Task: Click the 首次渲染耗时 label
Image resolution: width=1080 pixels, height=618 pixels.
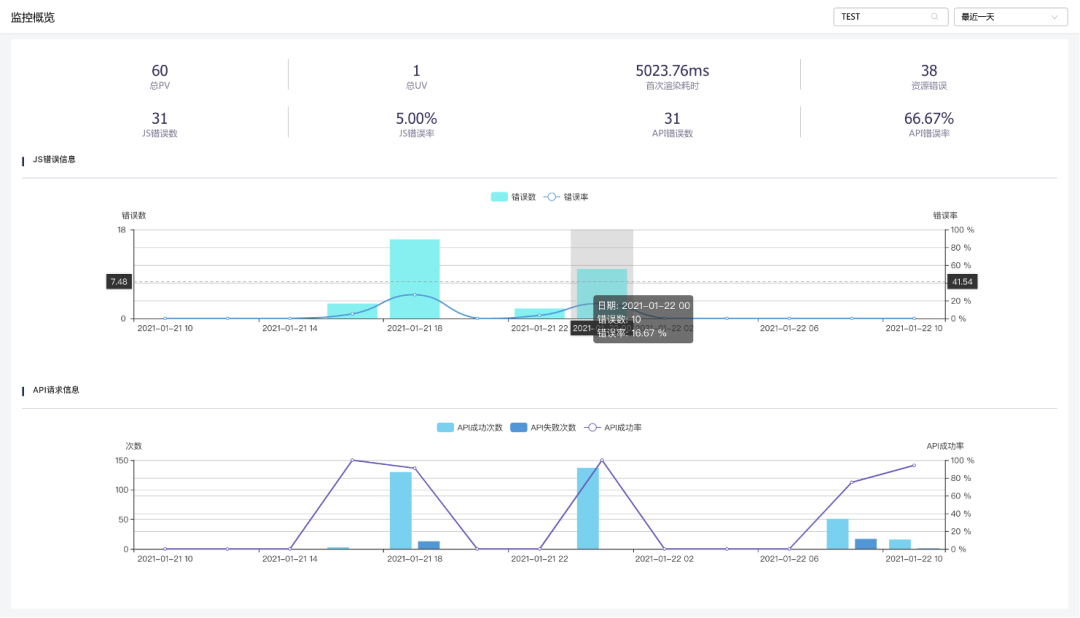Action: pos(672,86)
